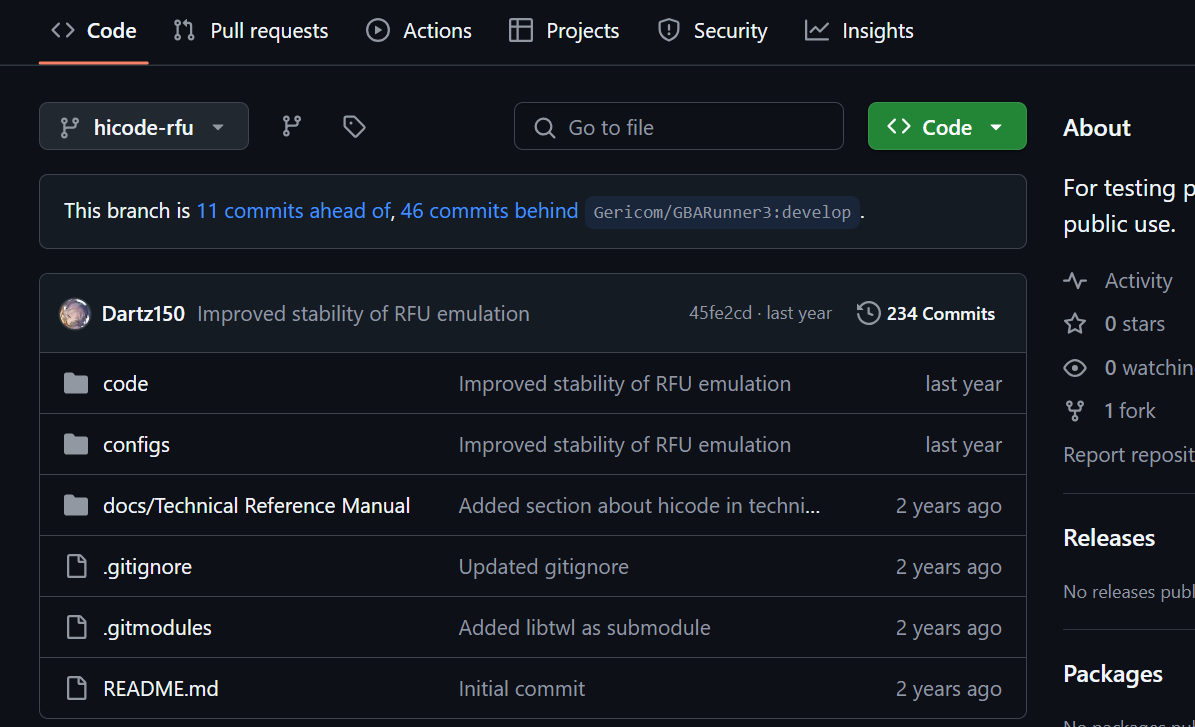The height and width of the screenshot is (727, 1195).
Task: Click file icon for .gitignore
Action: (x=76, y=566)
